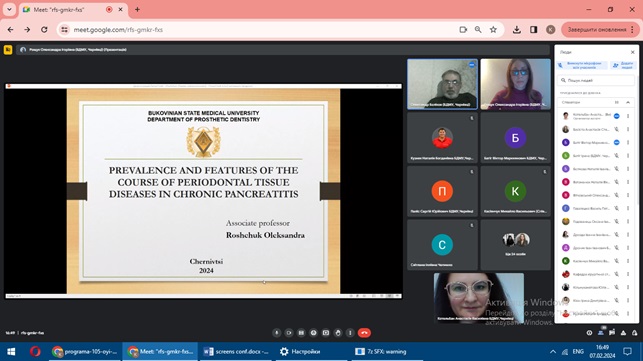
Task: Toggle the People panel icon
Action: (601, 333)
